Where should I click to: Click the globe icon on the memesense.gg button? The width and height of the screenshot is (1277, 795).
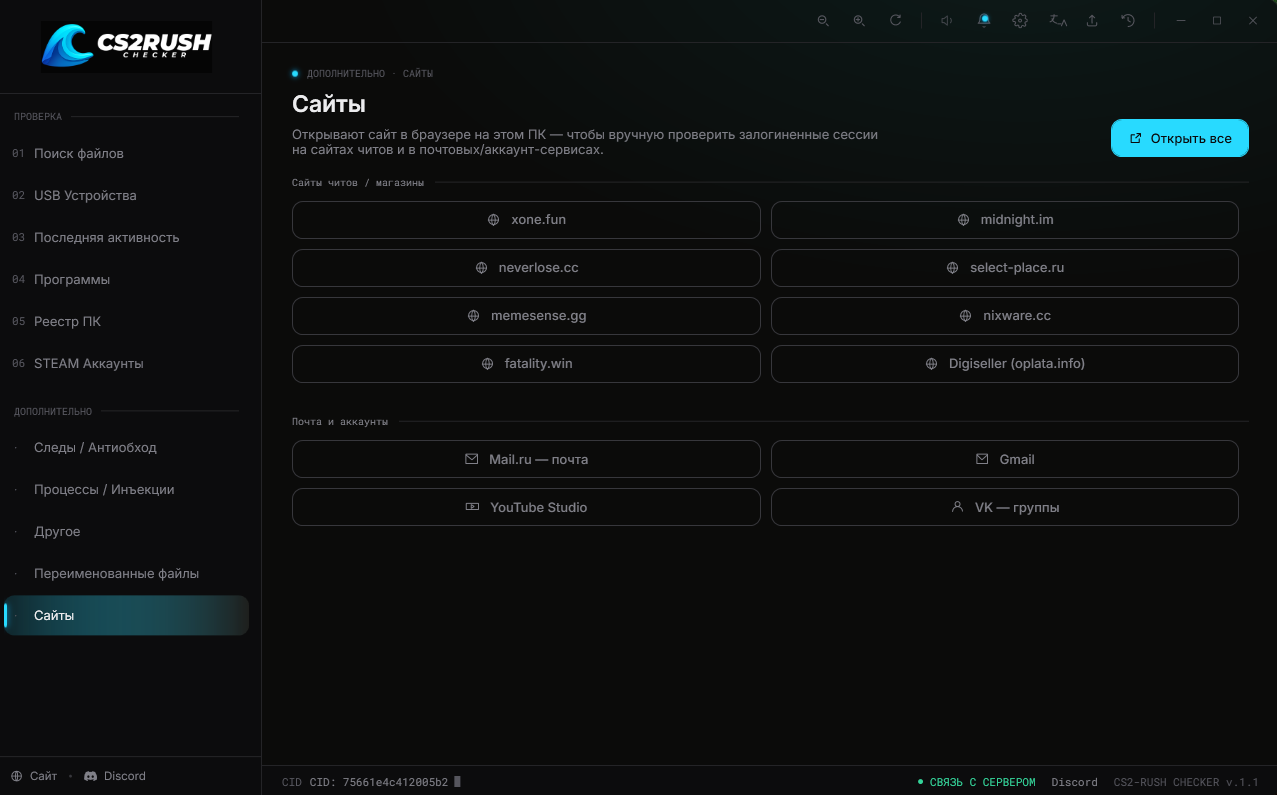pos(473,316)
